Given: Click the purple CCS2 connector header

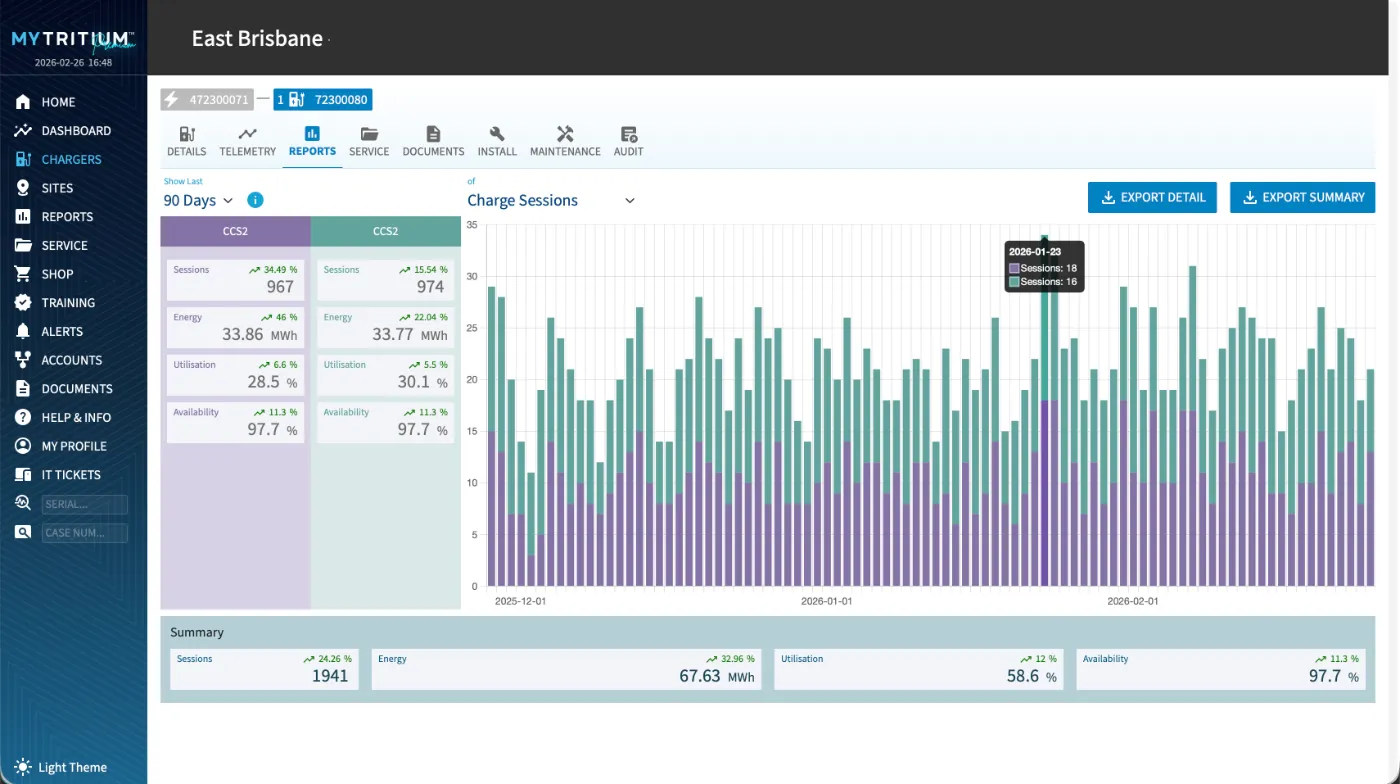Looking at the screenshot, I should tap(236, 231).
